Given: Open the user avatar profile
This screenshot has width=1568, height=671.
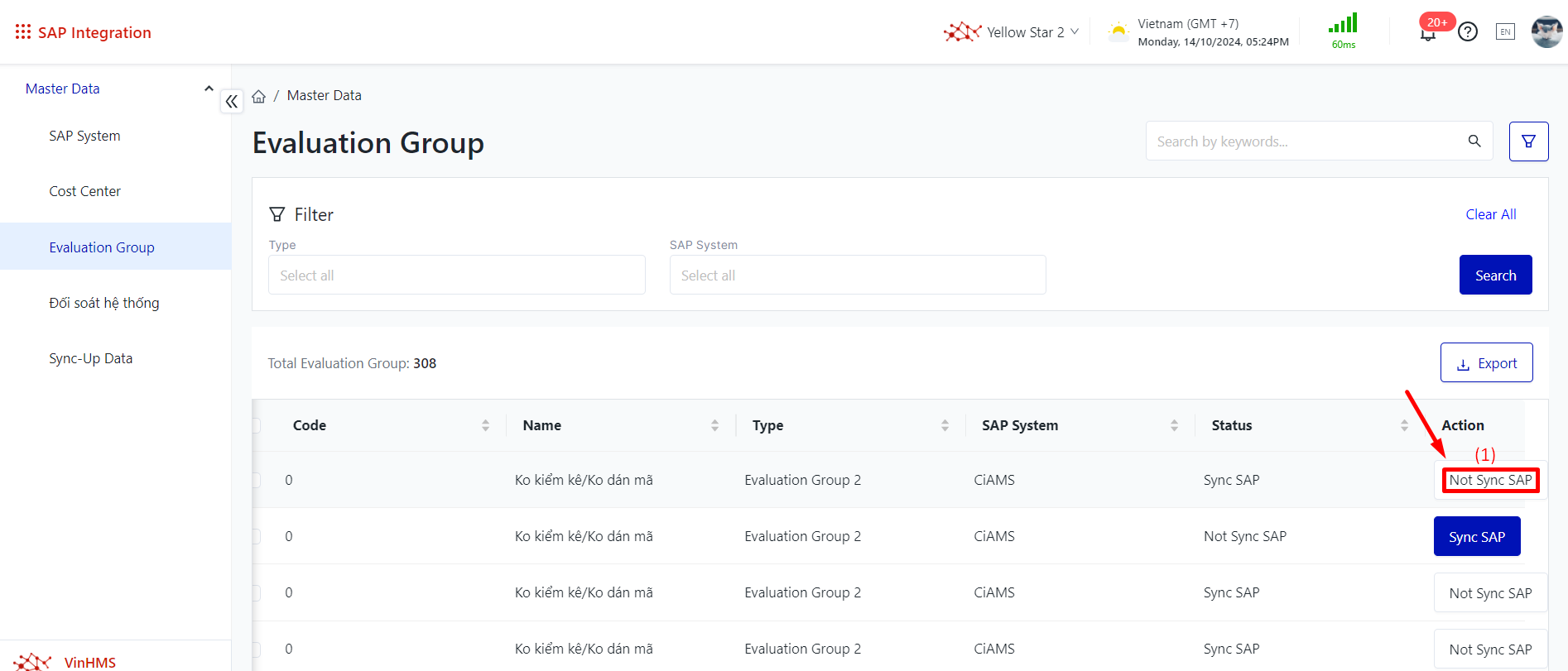Looking at the screenshot, I should tap(1546, 32).
